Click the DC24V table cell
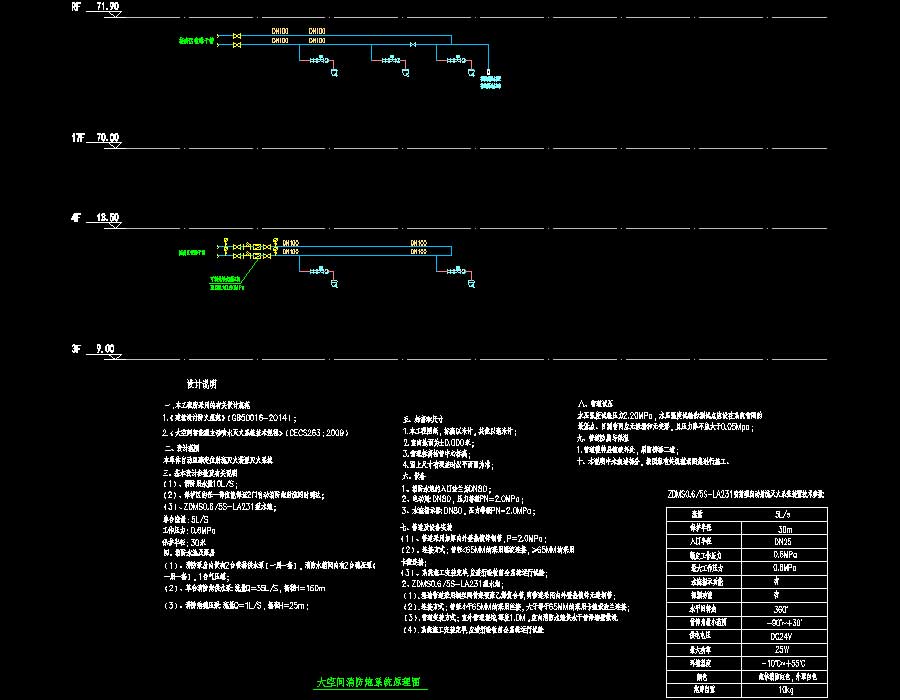 pyautogui.click(x=784, y=636)
